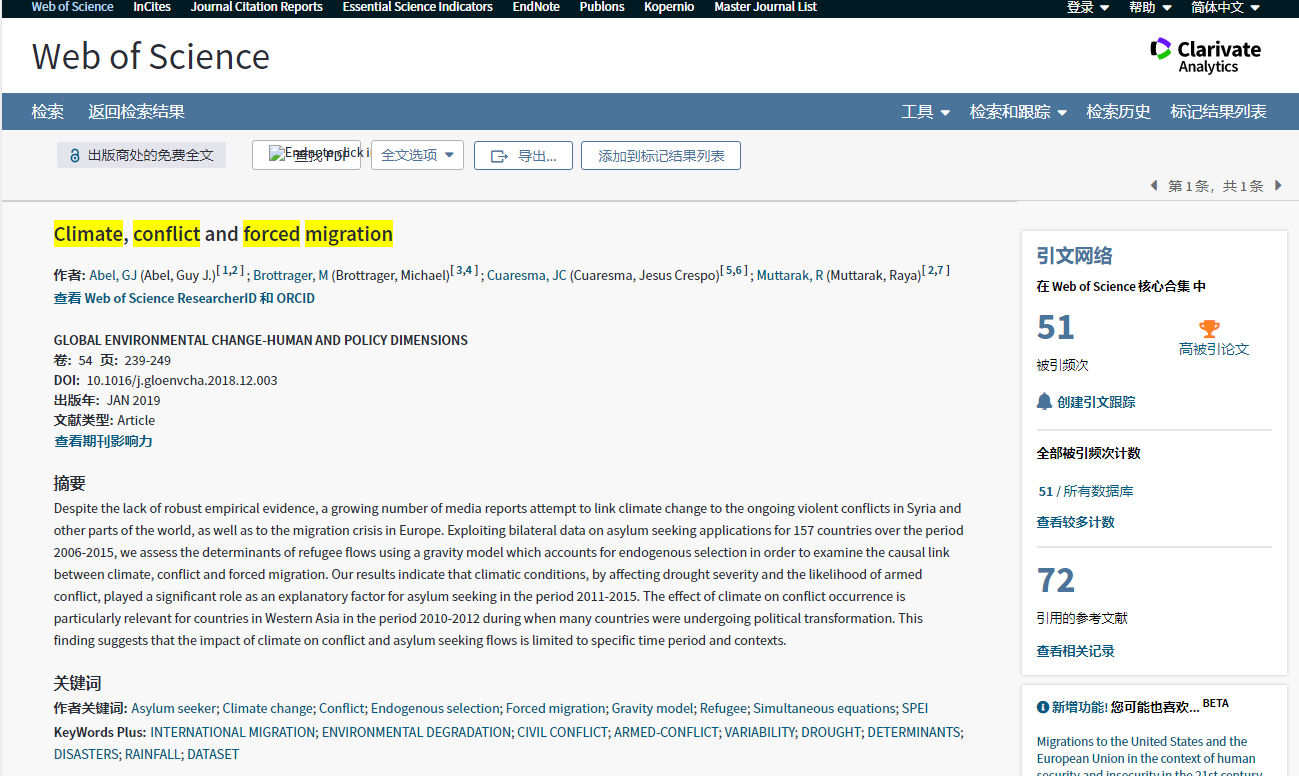Click KeyWords Plus INTERNATIONAL MIGRATION

point(233,732)
